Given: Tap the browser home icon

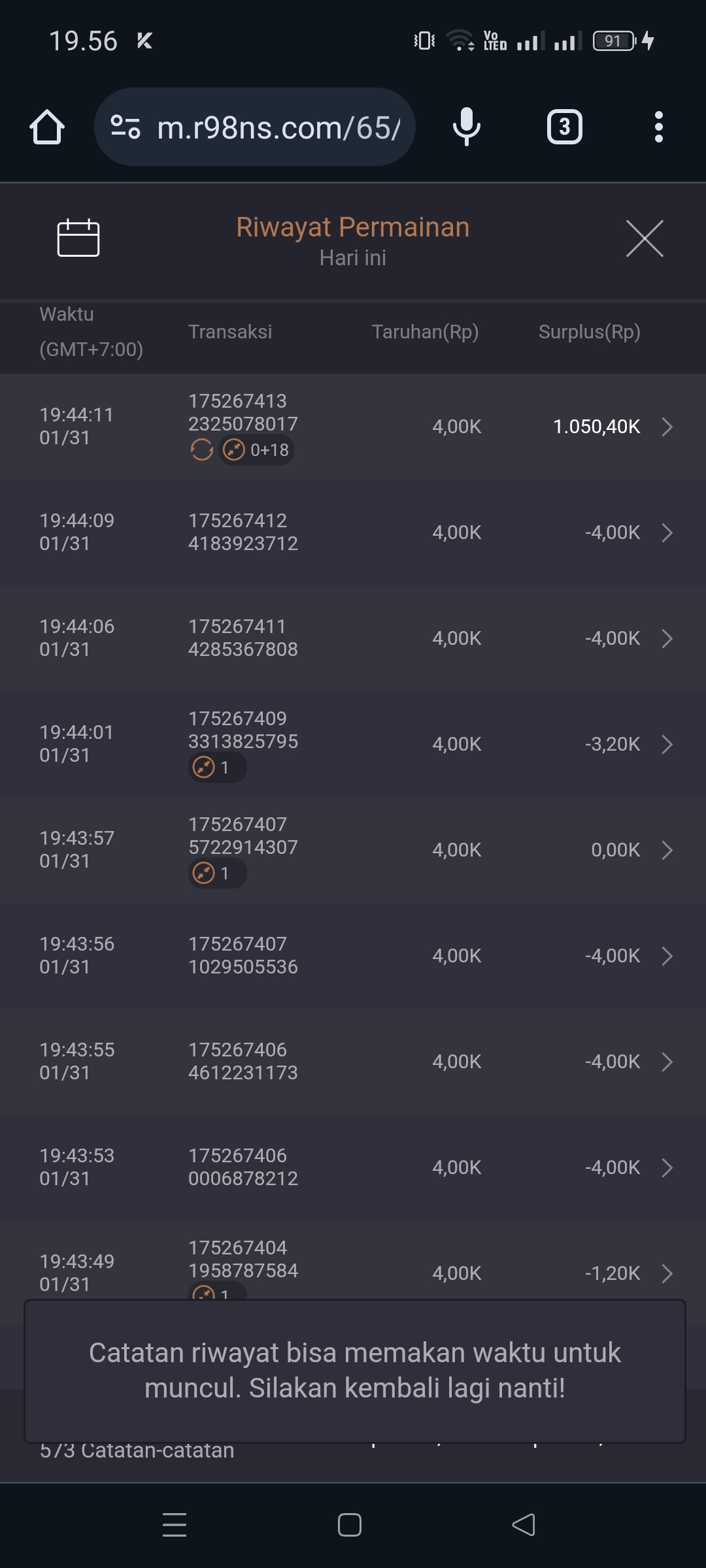Looking at the screenshot, I should 47,127.
